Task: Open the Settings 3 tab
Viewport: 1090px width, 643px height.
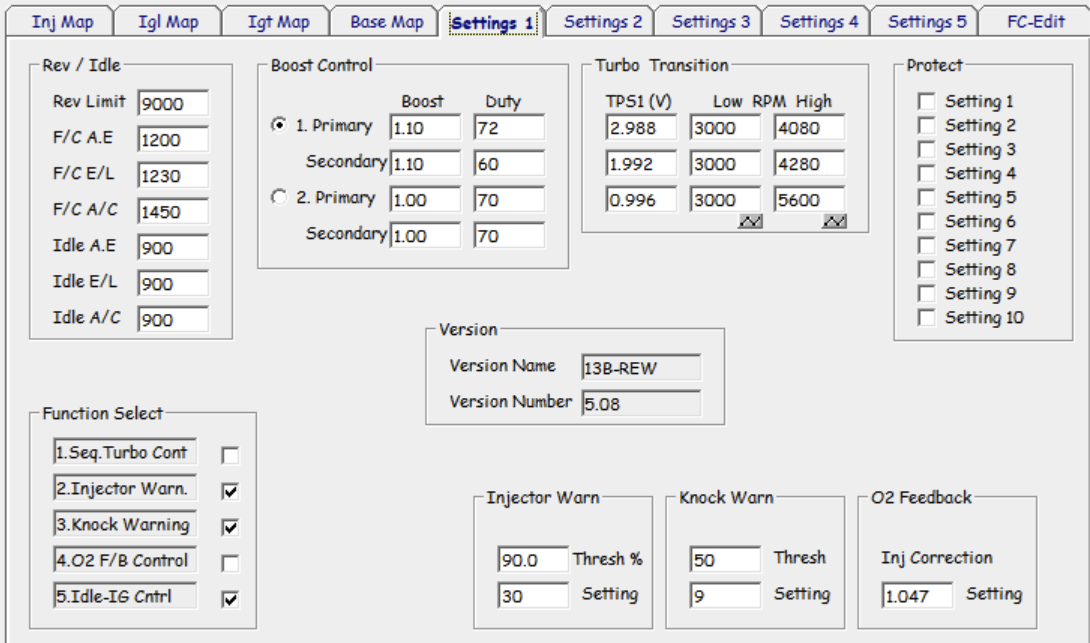Action: tap(710, 22)
